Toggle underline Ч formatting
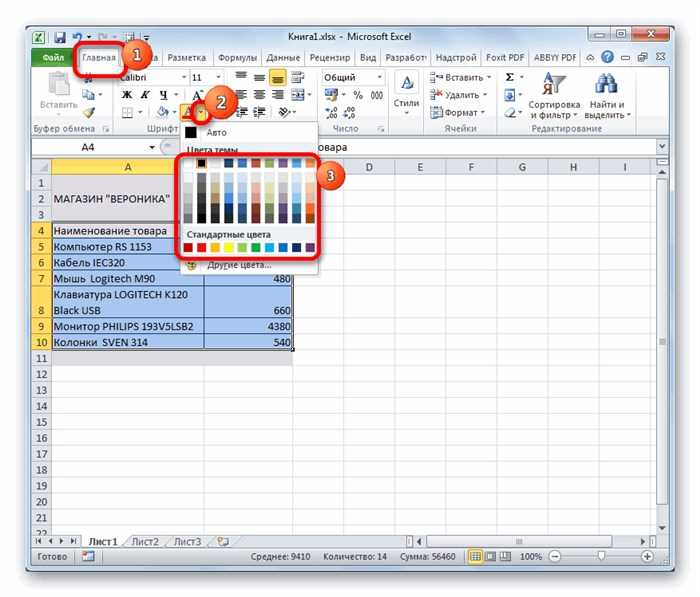The height and width of the screenshot is (597, 700). (x=163, y=95)
